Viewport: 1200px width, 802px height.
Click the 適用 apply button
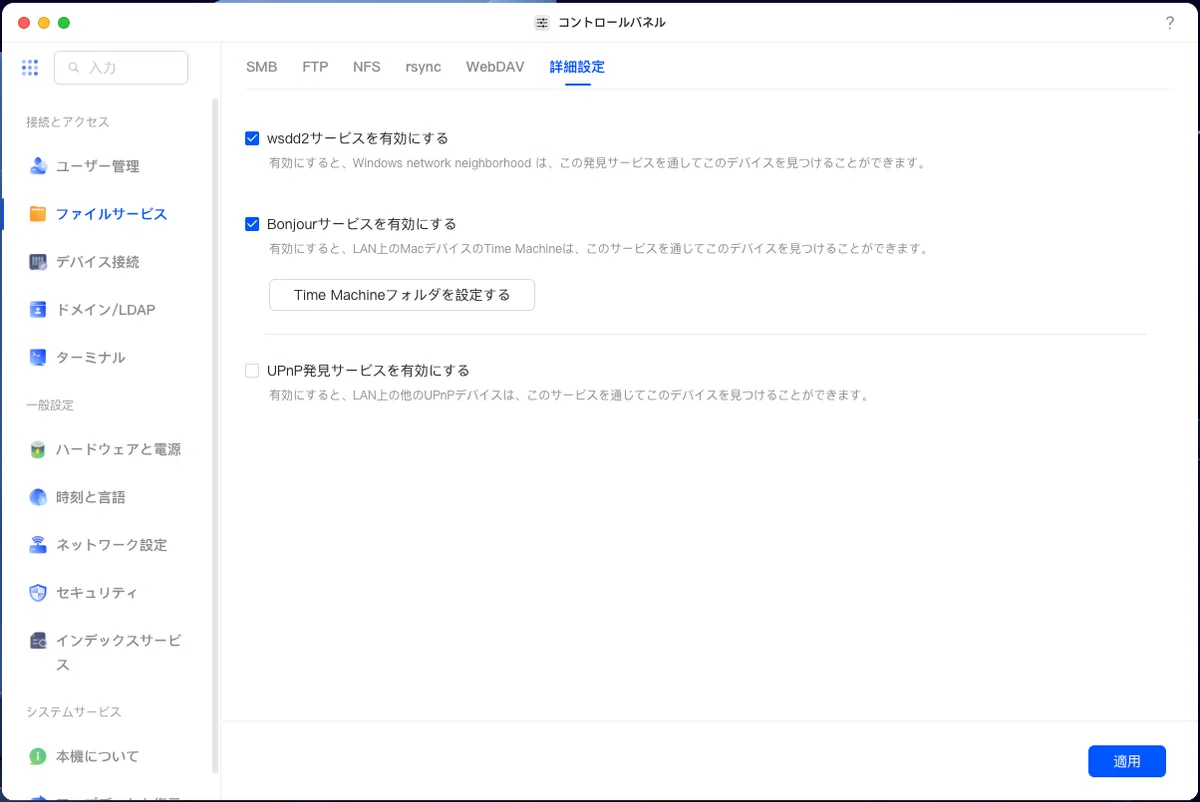1127,761
